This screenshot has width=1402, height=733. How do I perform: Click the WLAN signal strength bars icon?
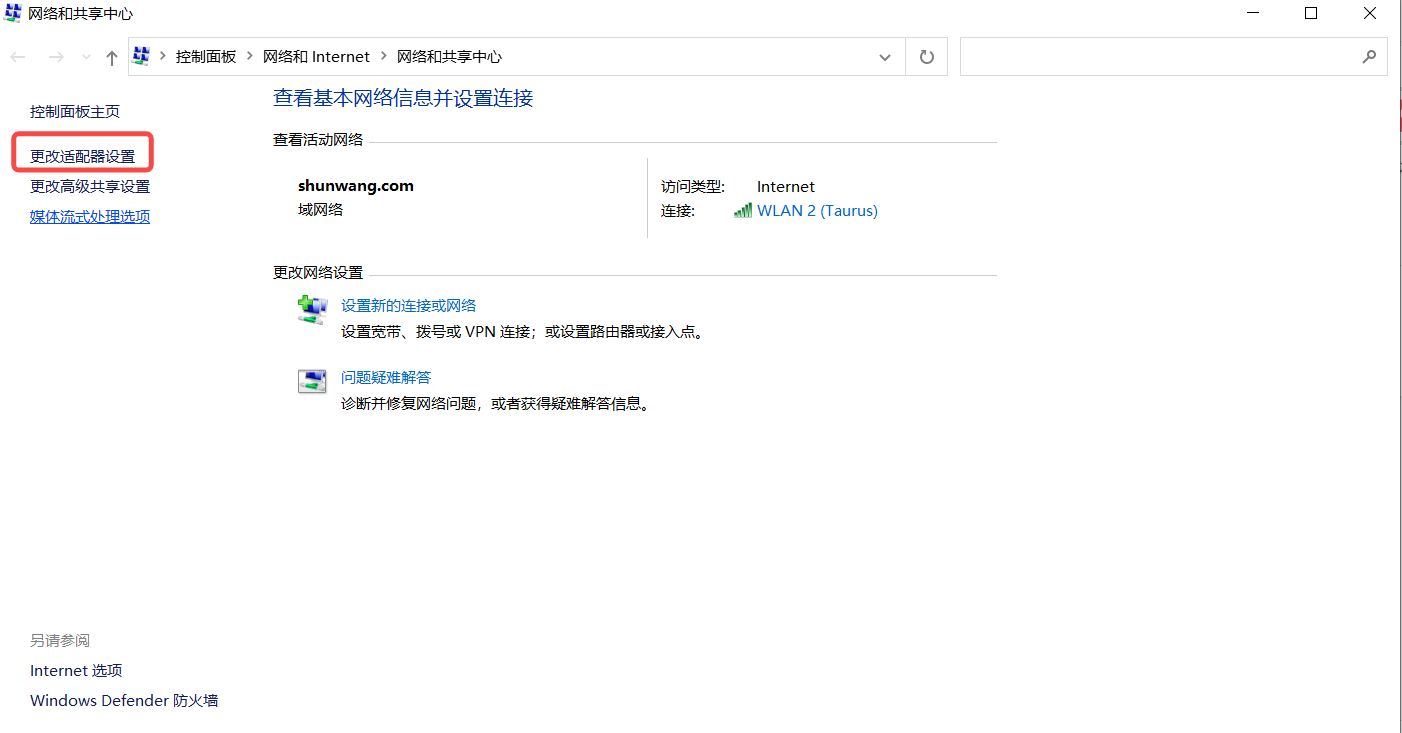(743, 211)
